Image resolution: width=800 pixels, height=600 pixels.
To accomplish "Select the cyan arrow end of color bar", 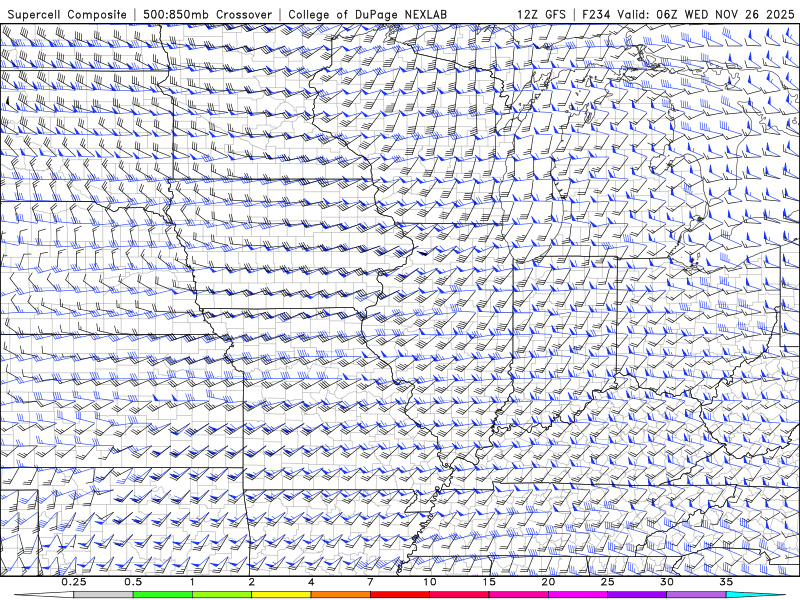I will [x=756, y=595].
